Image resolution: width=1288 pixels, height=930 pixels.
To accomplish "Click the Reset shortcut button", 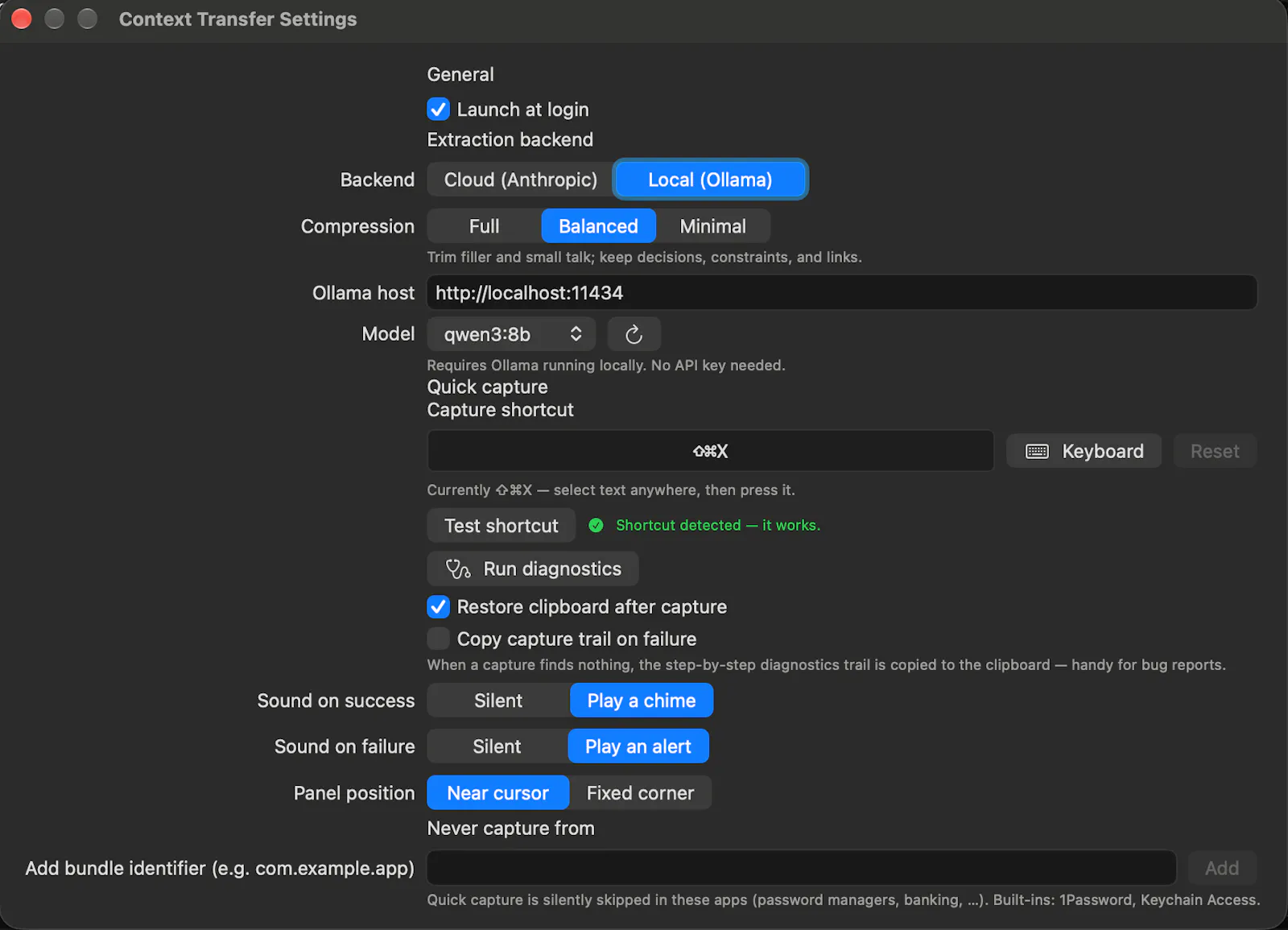I will (1215, 451).
